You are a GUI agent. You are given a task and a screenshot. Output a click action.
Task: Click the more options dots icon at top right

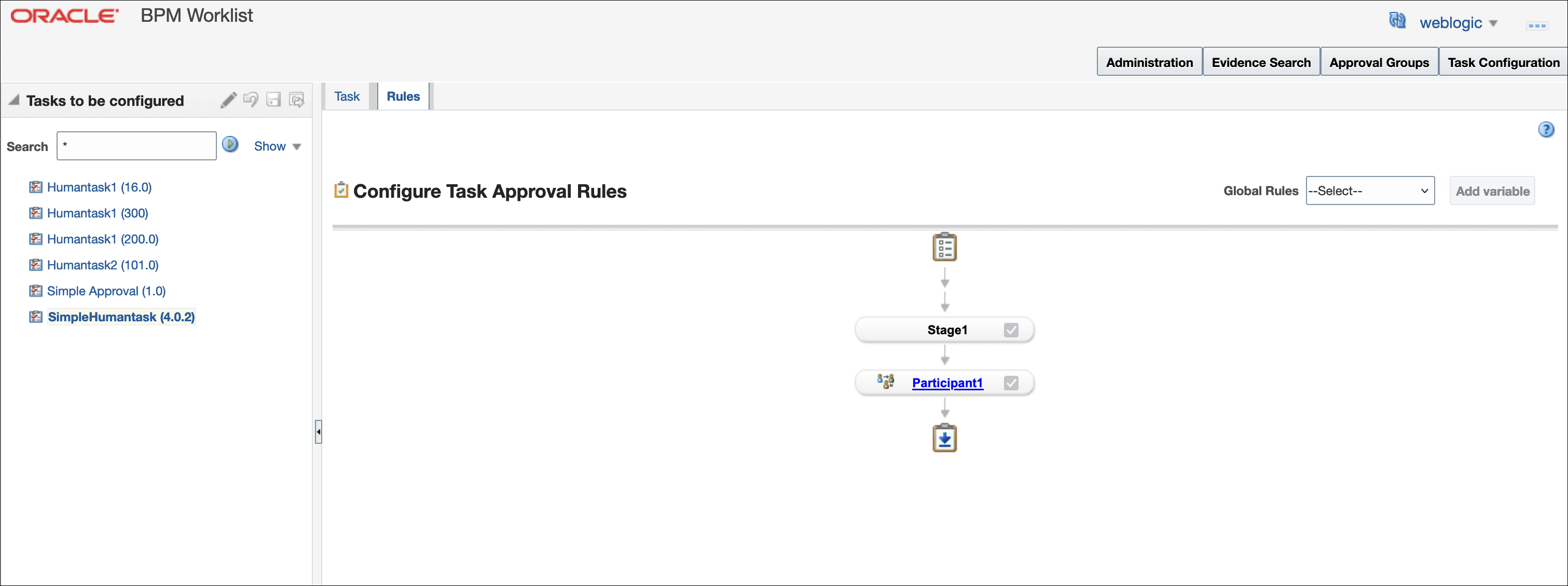pyautogui.click(x=1537, y=25)
